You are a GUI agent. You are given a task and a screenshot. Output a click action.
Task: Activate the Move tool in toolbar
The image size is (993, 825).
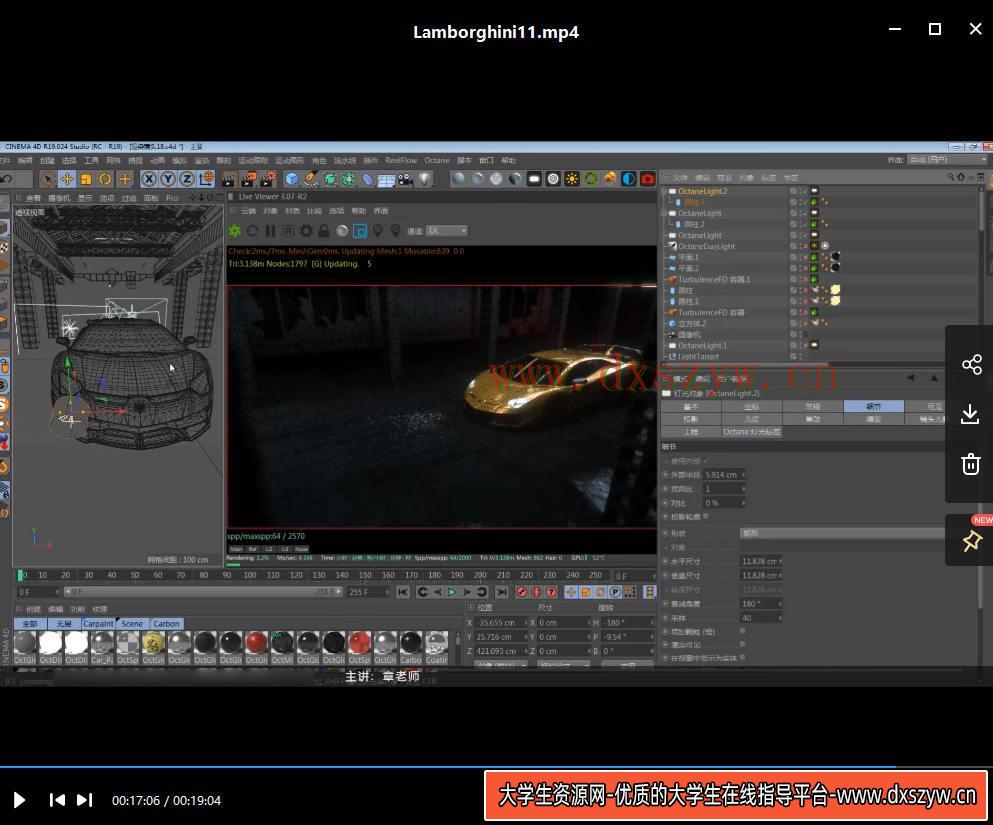coord(66,179)
